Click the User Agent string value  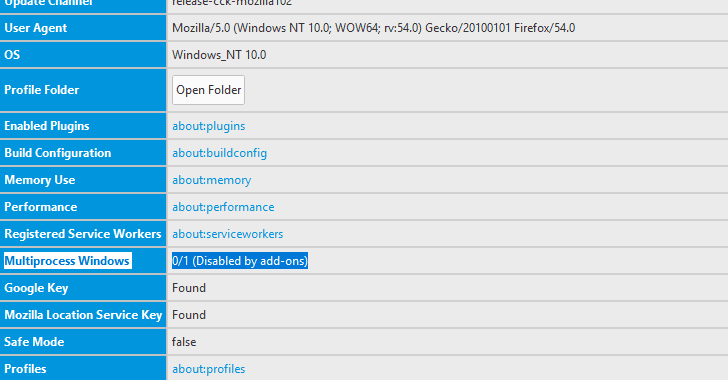(374, 28)
